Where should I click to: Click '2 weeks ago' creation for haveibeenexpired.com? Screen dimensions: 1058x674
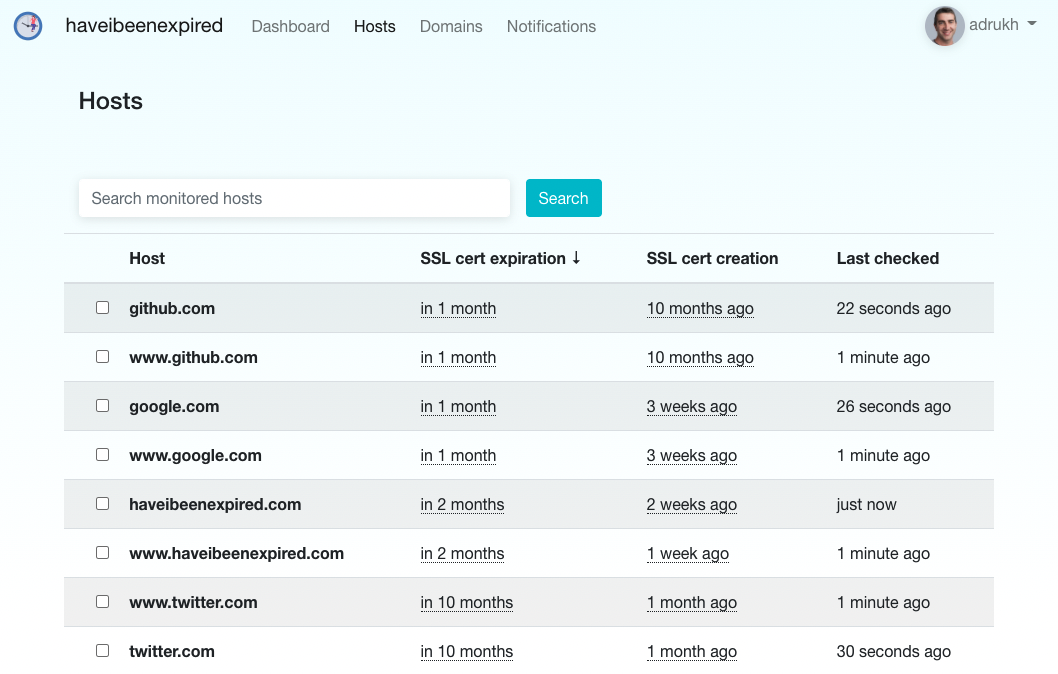point(692,505)
